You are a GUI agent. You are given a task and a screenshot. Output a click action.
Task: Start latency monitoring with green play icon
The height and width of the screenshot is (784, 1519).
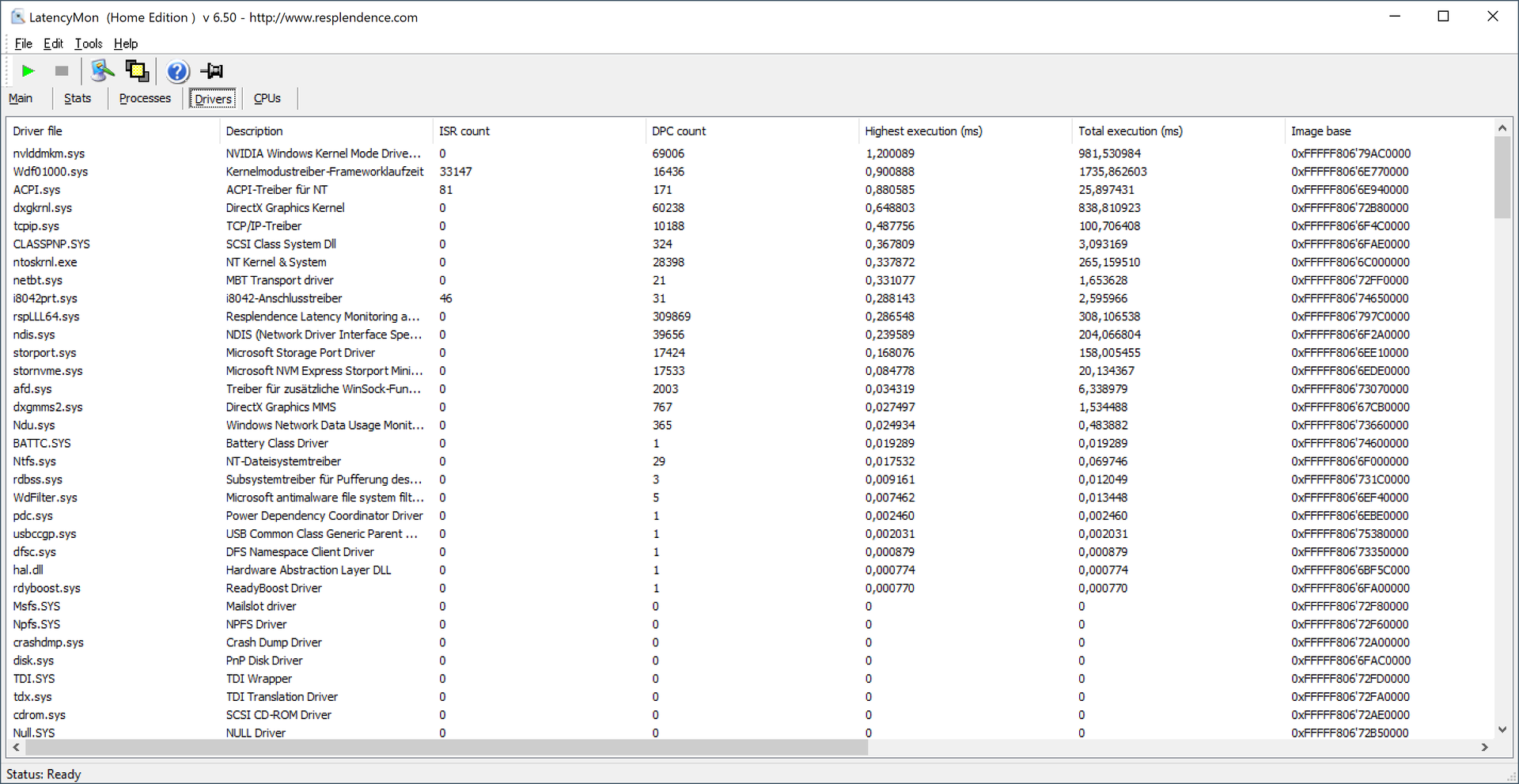coord(28,71)
